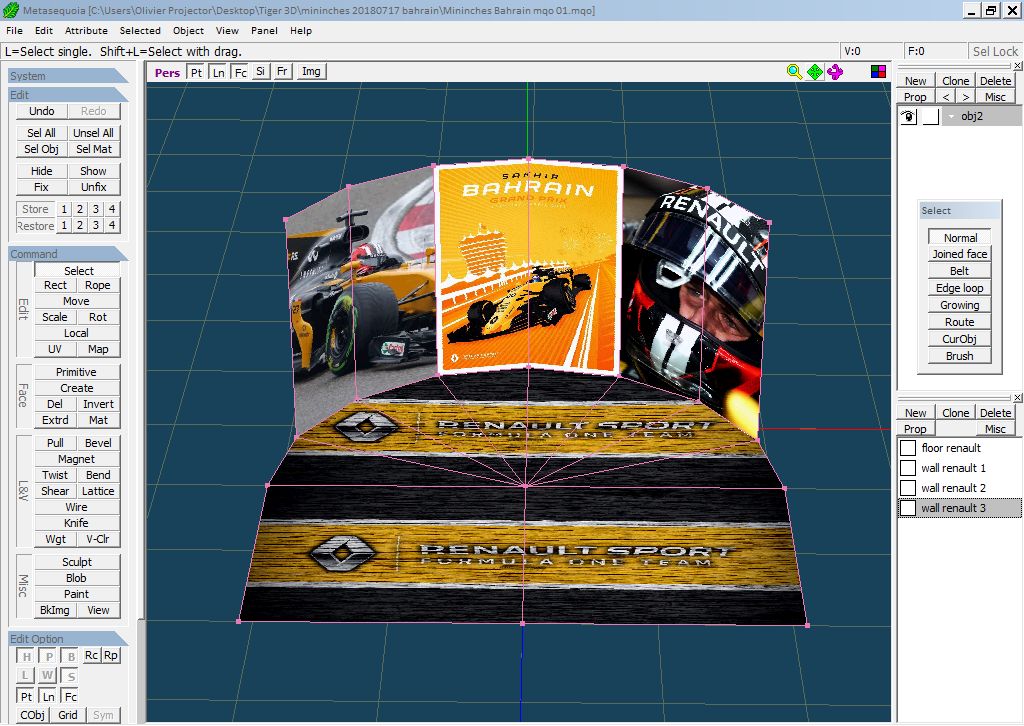Open the Attribute menu

86,31
